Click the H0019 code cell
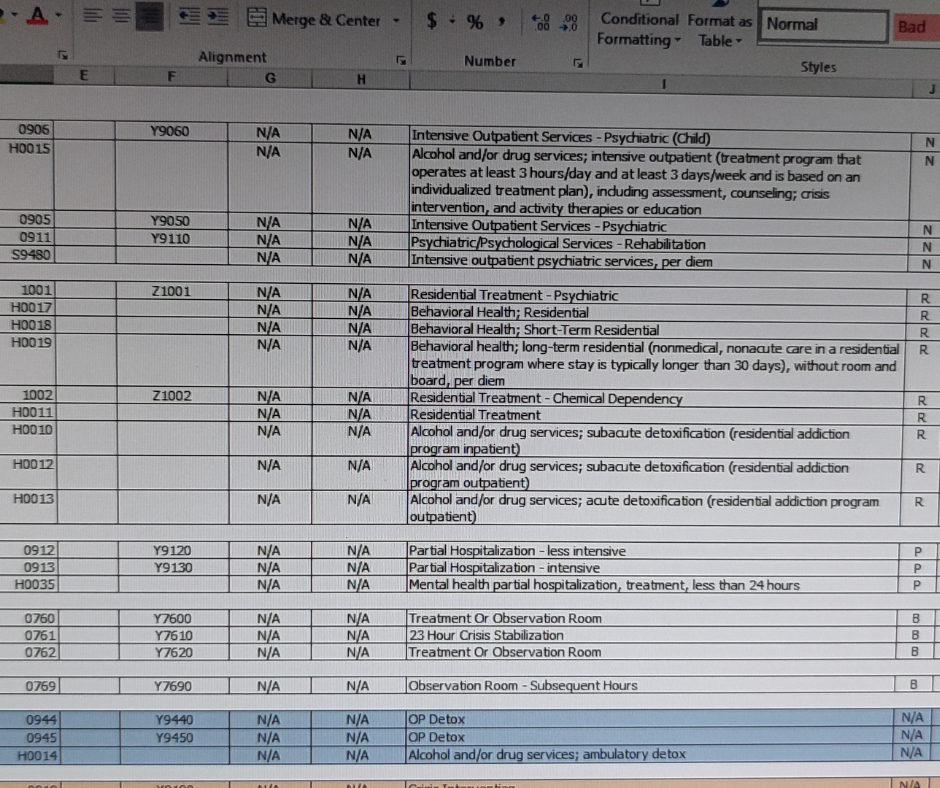 [28, 359]
